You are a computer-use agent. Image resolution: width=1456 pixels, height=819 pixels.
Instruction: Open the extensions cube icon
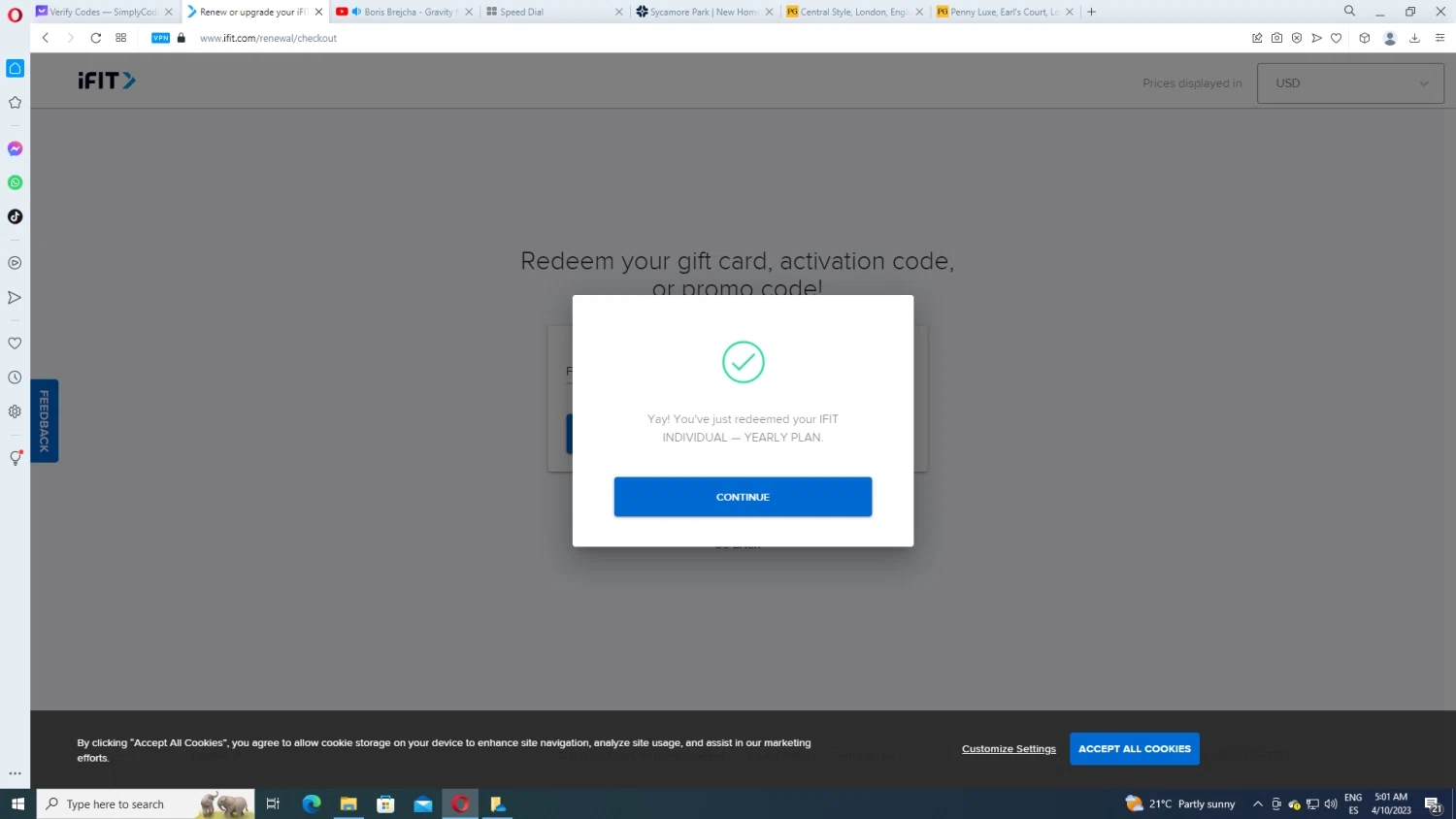click(x=1365, y=38)
